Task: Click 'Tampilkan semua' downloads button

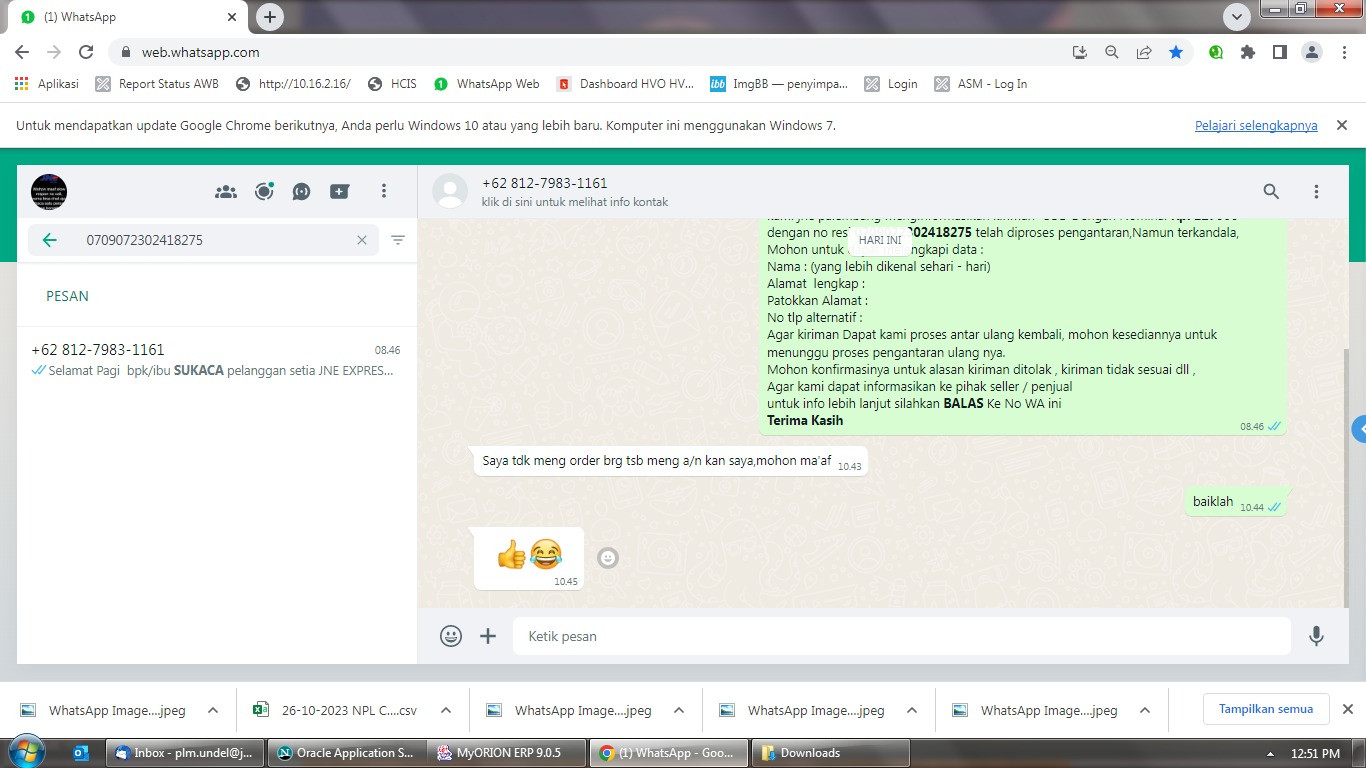Action: click(x=1266, y=709)
